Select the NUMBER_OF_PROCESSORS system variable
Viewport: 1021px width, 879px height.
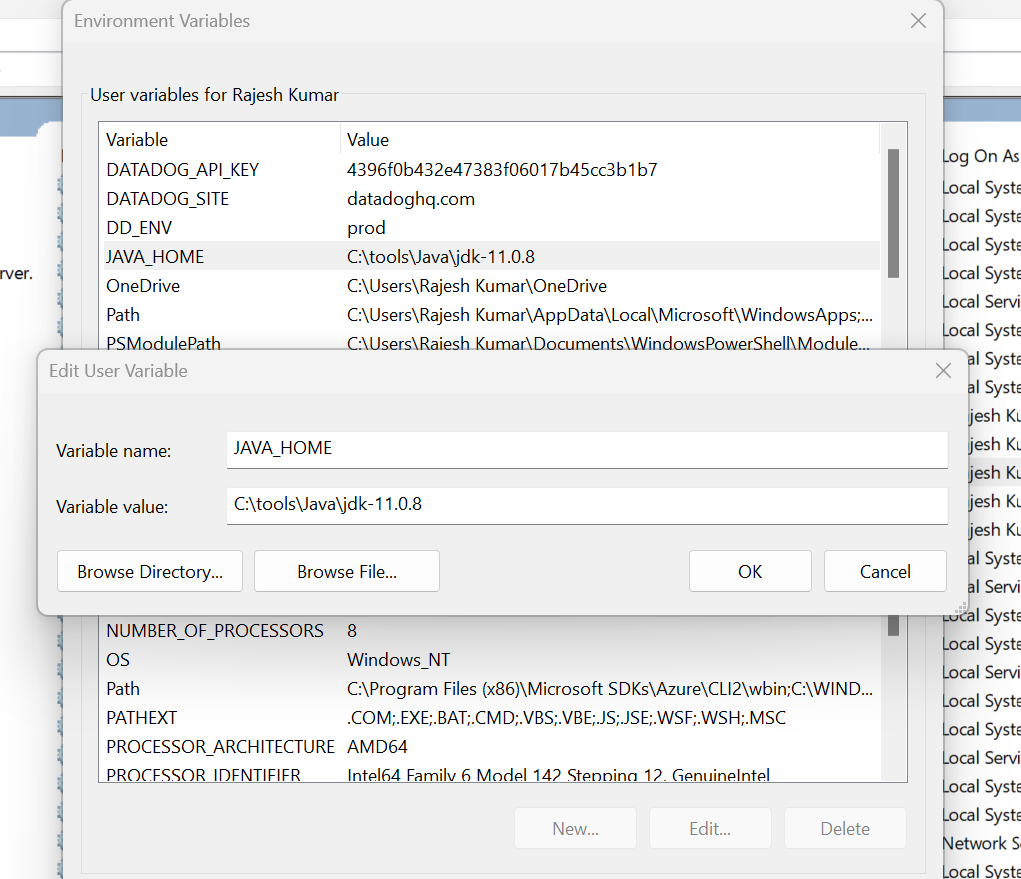(x=215, y=631)
